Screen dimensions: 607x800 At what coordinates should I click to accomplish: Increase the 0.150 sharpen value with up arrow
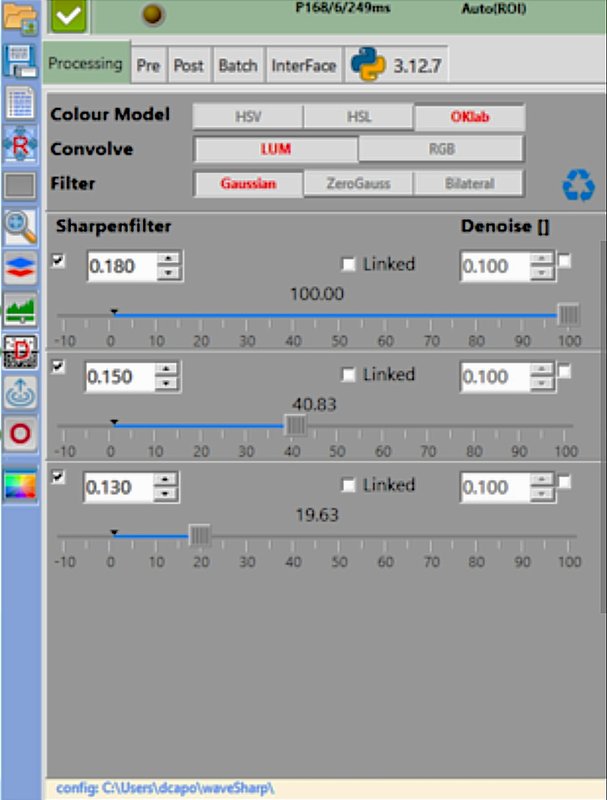click(x=166, y=369)
